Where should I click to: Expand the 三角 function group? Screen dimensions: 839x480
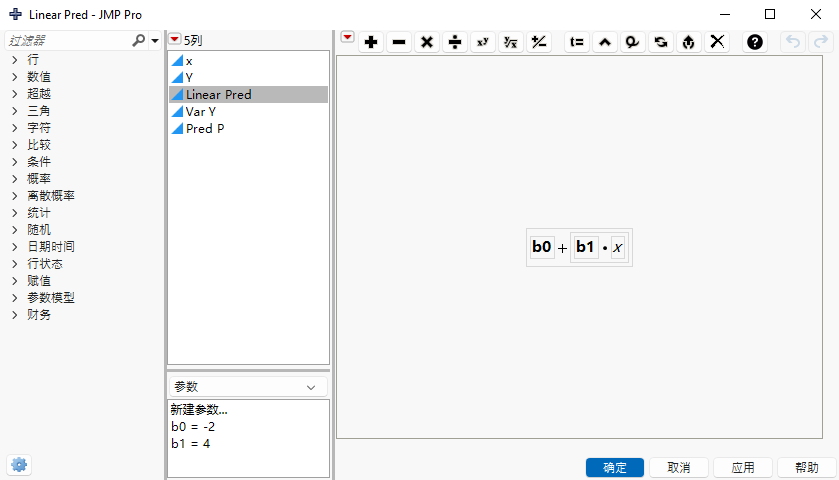pyautogui.click(x=15, y=111)
